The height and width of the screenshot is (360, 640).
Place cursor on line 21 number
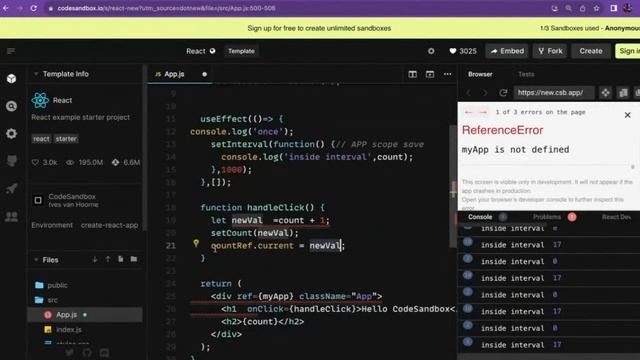[x=171, y=246]
